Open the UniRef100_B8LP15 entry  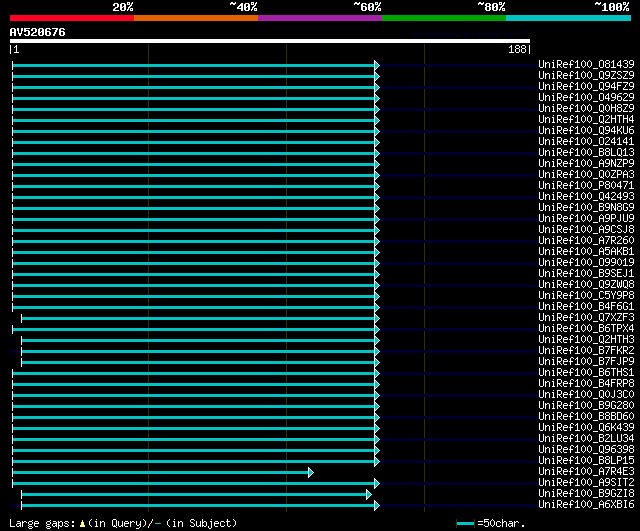pyautogui.click(x=586, y=460)
